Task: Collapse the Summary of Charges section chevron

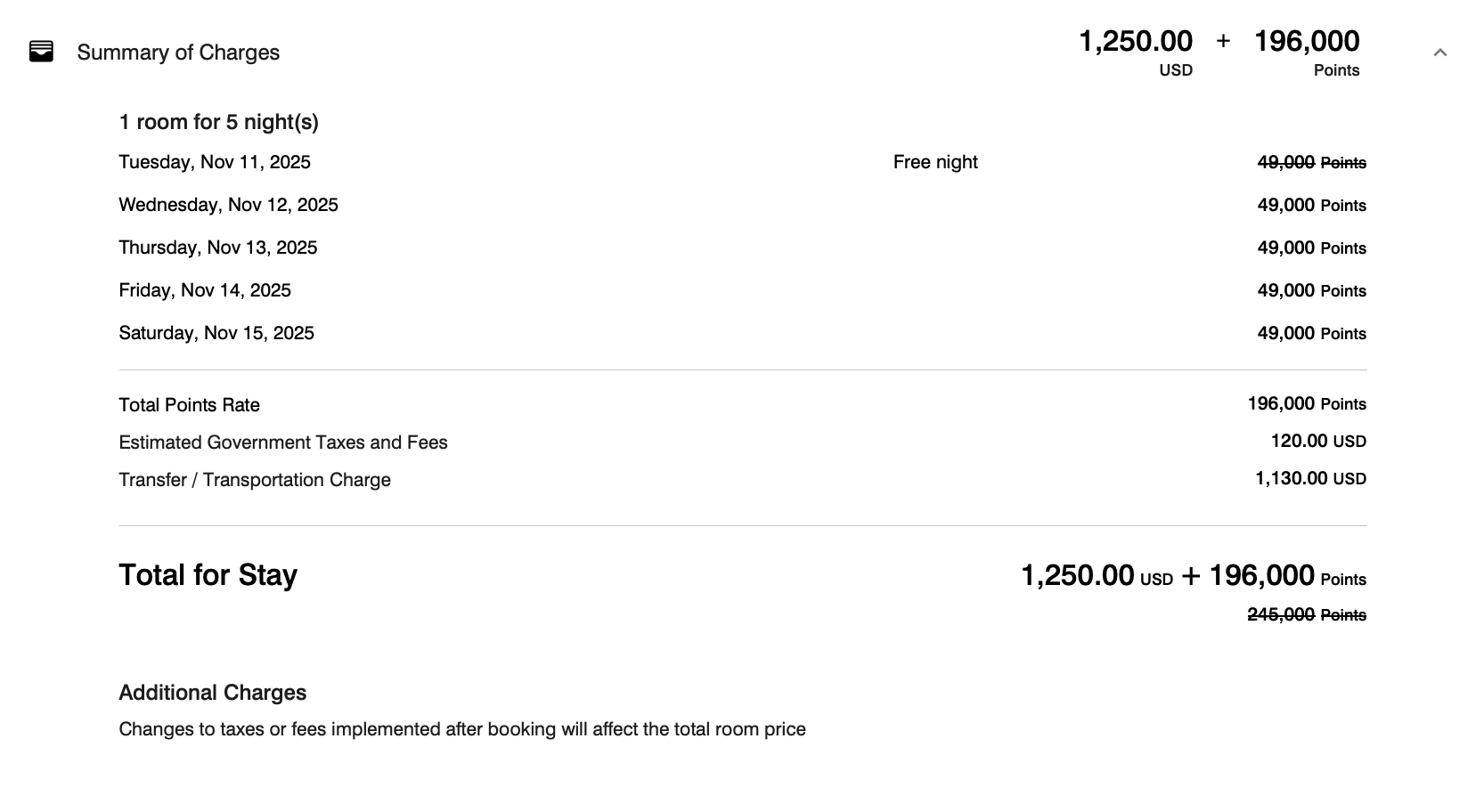Action: pos(1439,53)
